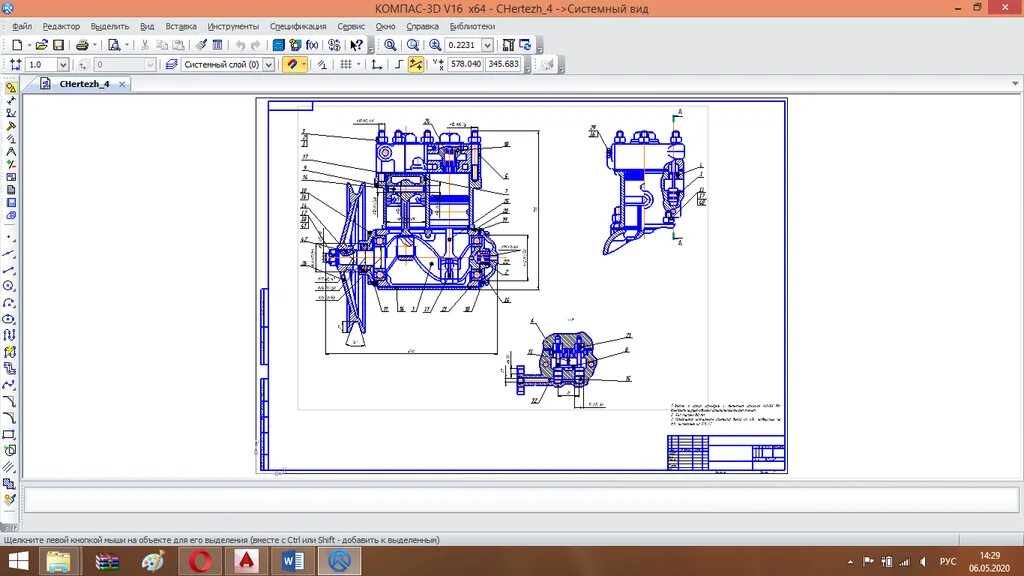The image size is (1024, 576).
Task: Toggle global snaps magnet button
Action: pos(292,64)
